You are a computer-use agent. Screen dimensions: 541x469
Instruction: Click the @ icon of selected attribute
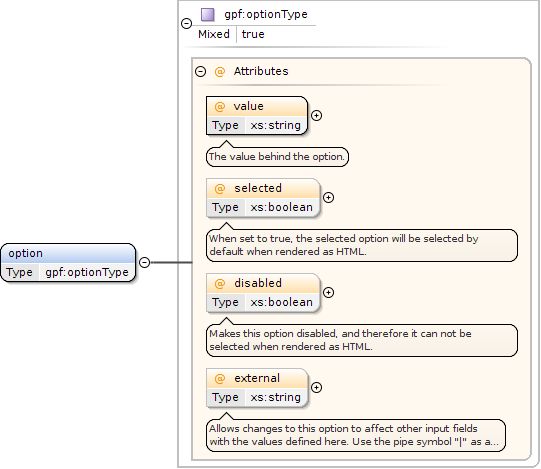point(220,189)
